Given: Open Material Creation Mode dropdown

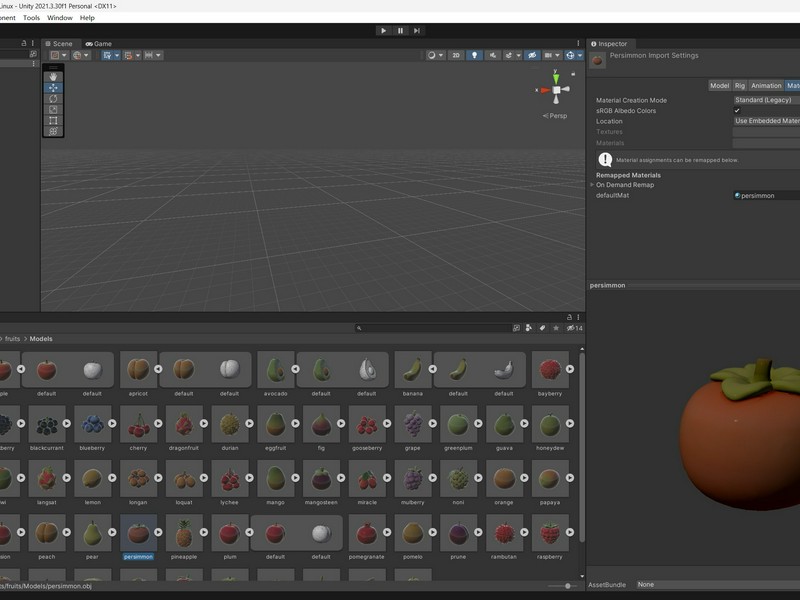Looking at the screenshot, I should (766, 100).
